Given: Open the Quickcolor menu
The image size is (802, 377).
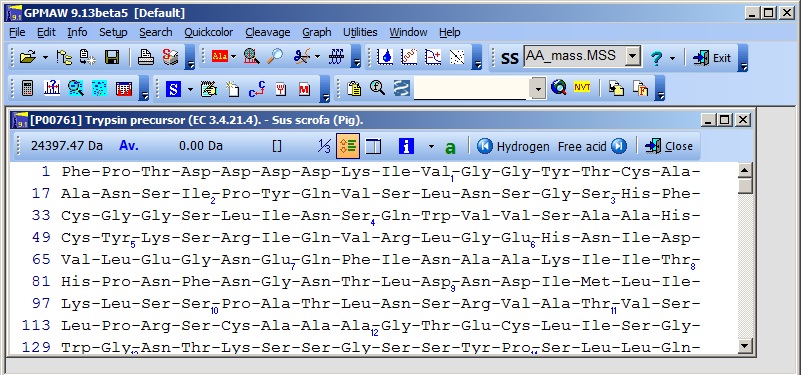Looking at the screenshot, I should (209, 32).
